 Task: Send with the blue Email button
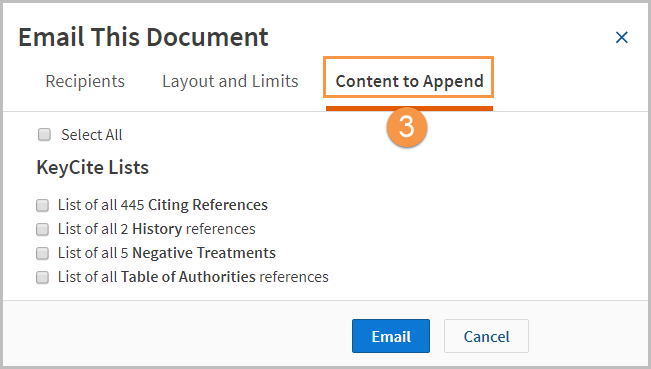[391, 336]
